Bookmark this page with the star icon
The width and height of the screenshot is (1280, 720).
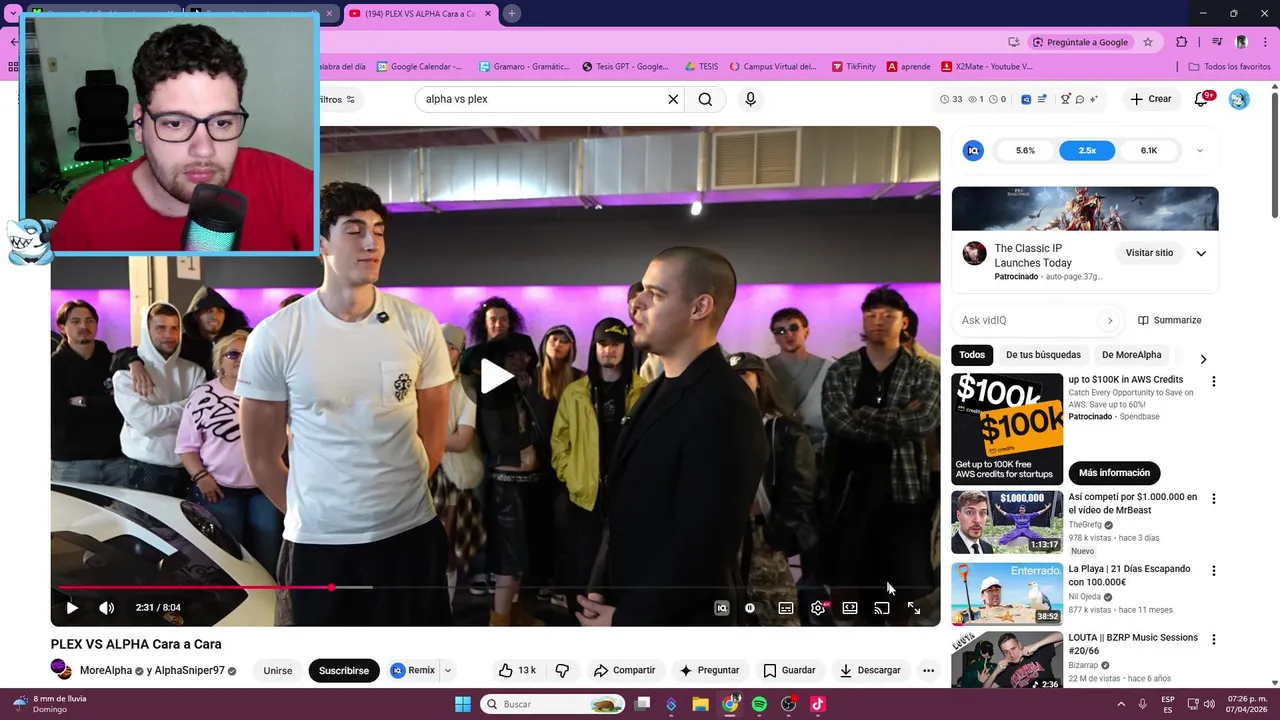[x=1148, y=42]
